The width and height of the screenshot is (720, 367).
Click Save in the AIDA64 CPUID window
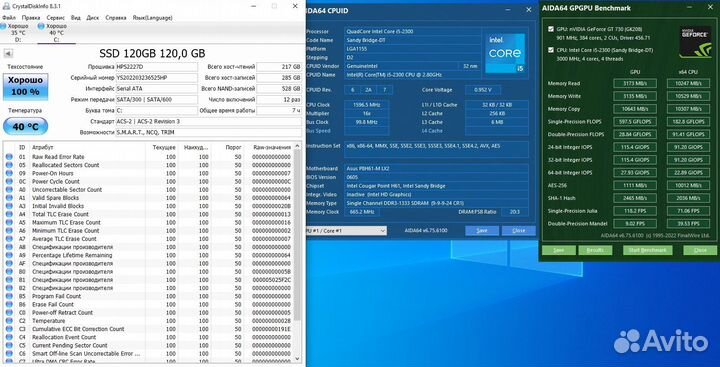click(x=481, y=231)
